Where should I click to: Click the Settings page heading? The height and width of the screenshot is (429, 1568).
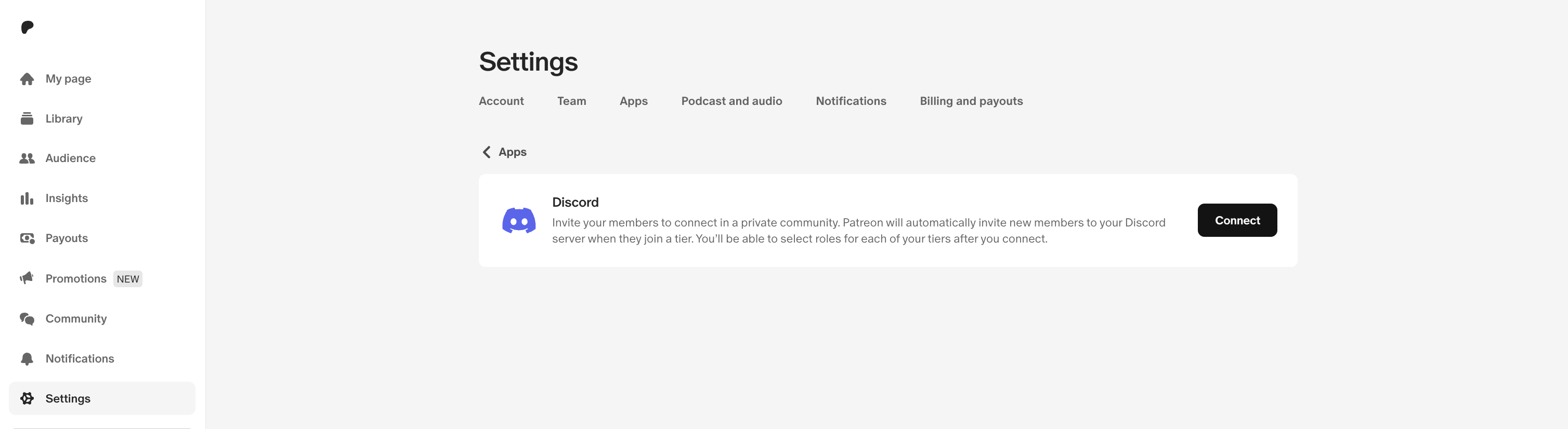coord(528,62)
